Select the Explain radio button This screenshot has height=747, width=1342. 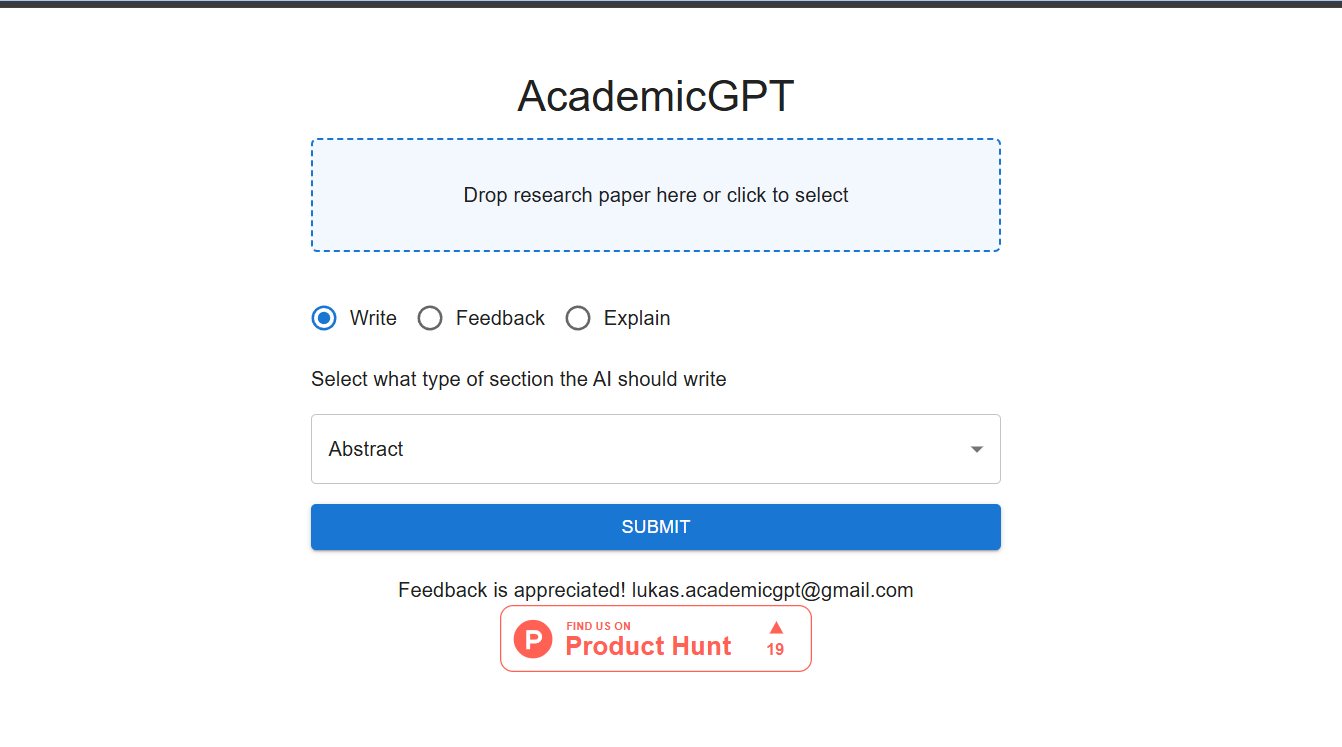click(578, 318)
